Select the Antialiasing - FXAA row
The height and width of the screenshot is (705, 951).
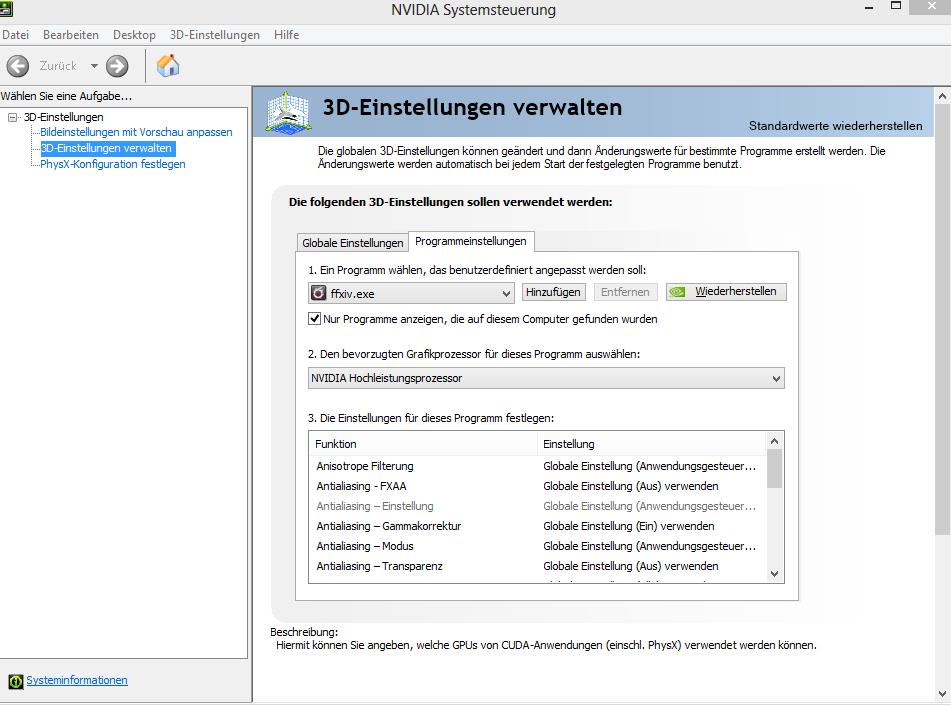coord(537,486)
